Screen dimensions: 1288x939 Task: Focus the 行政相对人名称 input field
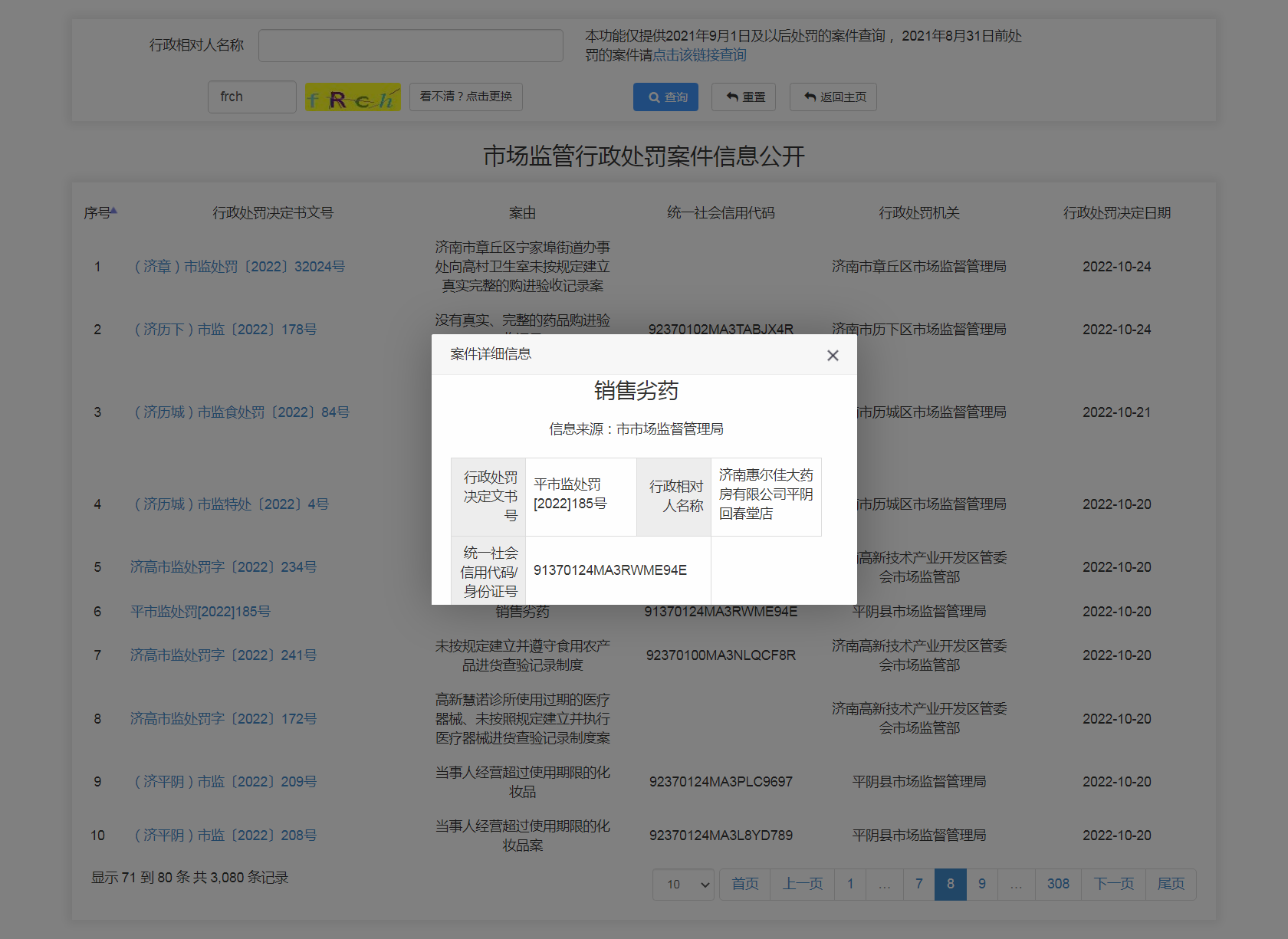click(x=411, y=45)
